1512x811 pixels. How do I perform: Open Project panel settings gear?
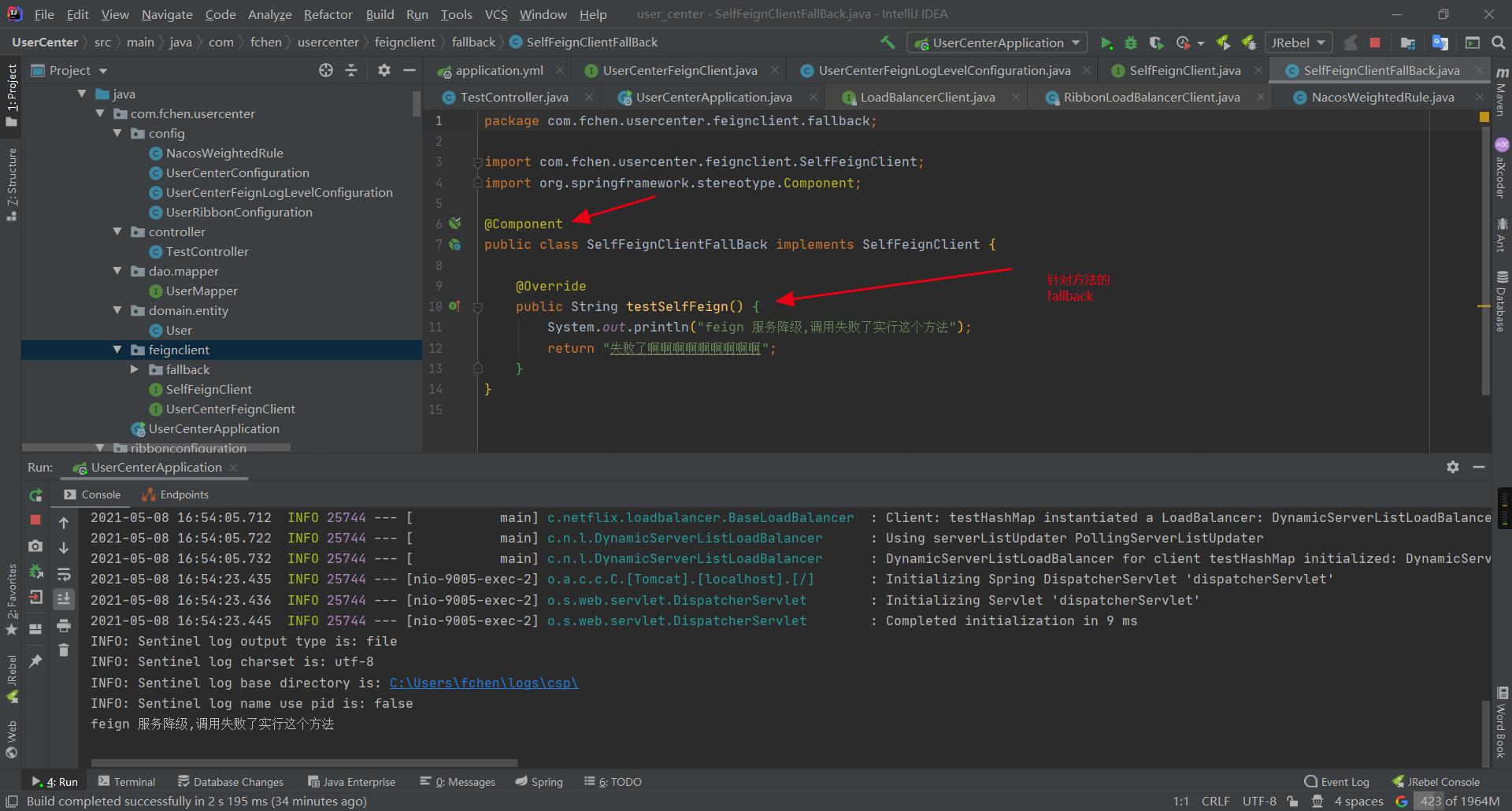(384, 70)
